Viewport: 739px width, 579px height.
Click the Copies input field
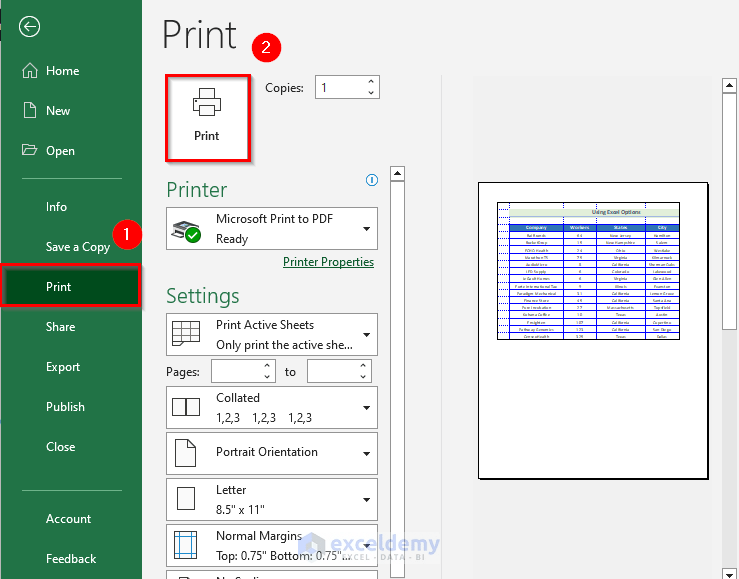[347, 87]
